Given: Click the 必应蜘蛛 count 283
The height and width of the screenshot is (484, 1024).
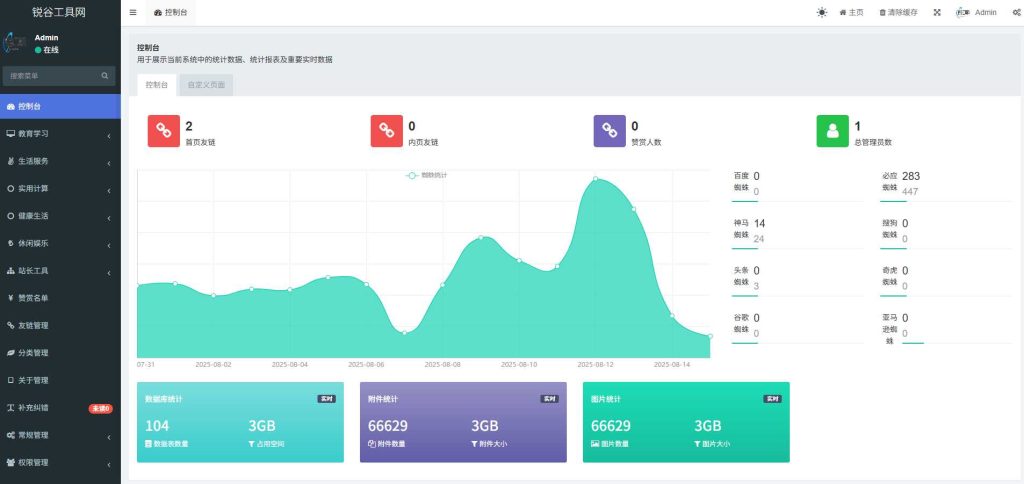Looking at the screenshot, I should [911, 176].
